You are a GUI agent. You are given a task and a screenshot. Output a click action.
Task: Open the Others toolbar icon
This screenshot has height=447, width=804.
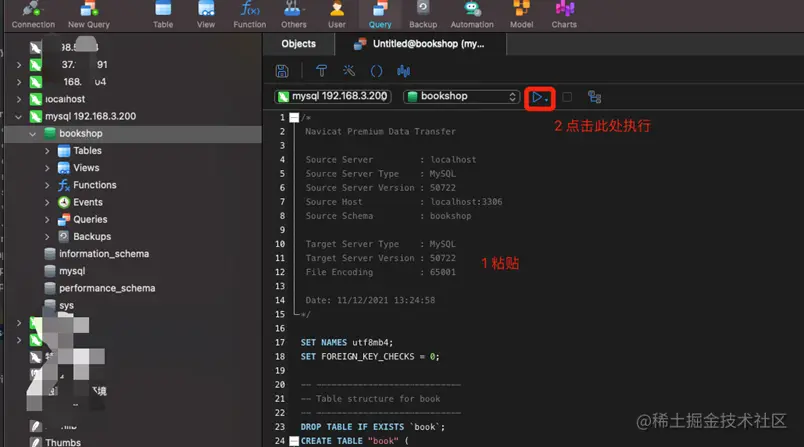pyautogui.click(x=293, y=15)
